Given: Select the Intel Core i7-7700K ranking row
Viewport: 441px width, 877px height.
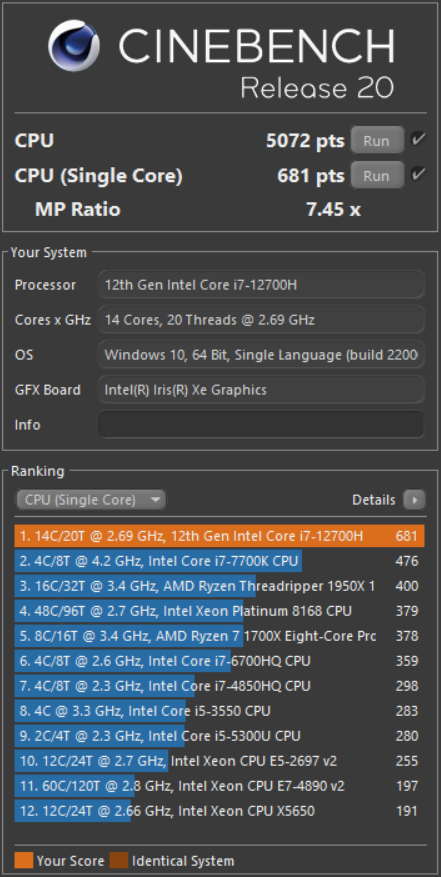Looking at the screenshot, I should click(x=219, y=561).
